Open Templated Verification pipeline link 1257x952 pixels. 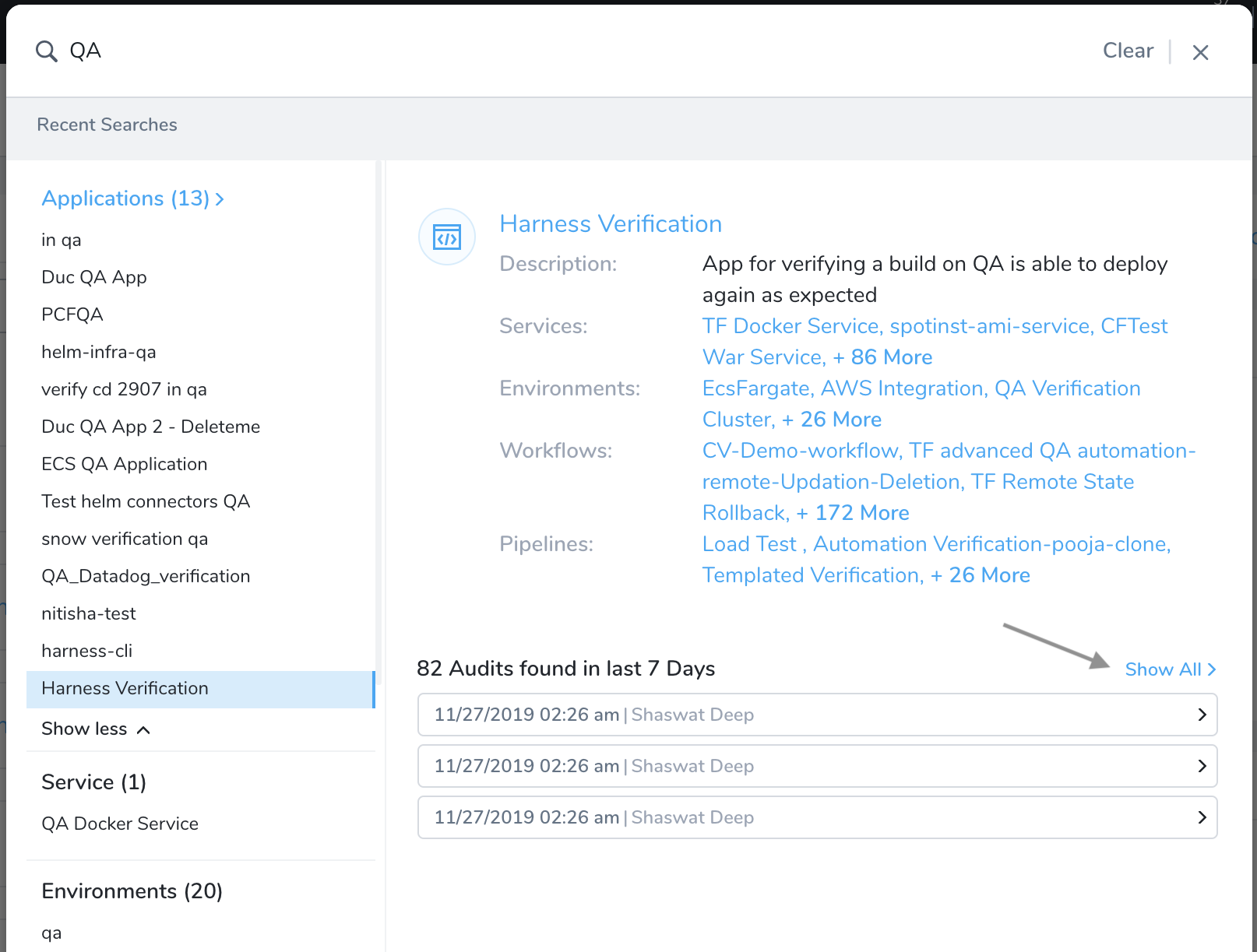tap(811, 575)
